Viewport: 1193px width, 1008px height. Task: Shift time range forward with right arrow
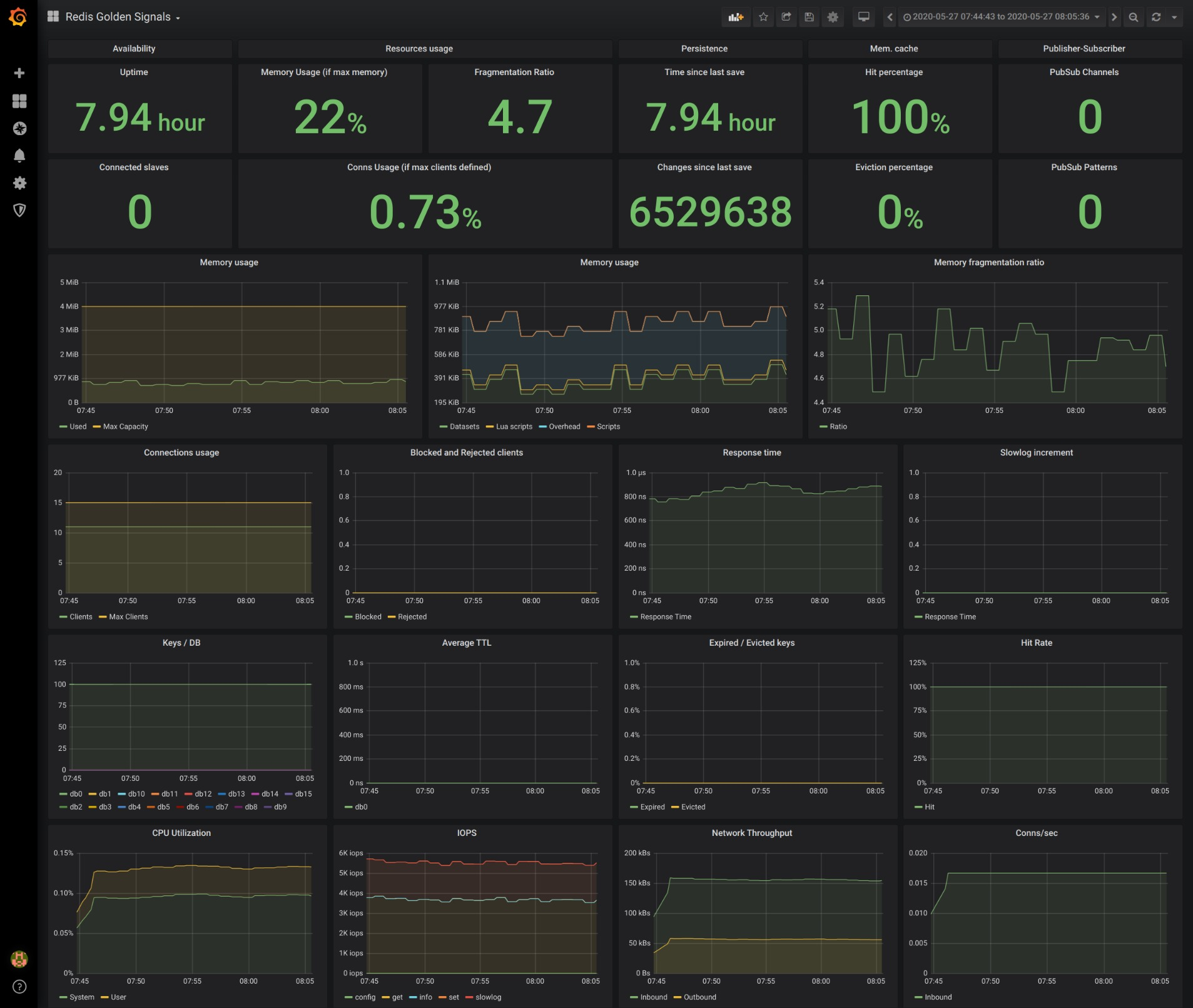pos(1114,17)
